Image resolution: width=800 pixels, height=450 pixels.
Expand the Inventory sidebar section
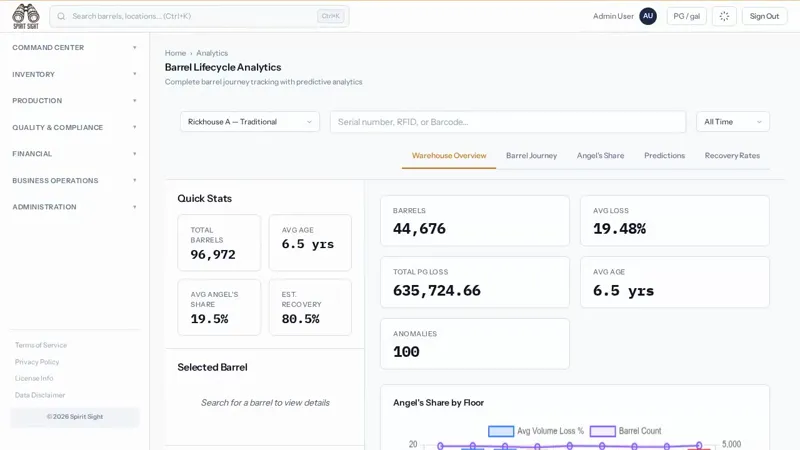[74, 74]
